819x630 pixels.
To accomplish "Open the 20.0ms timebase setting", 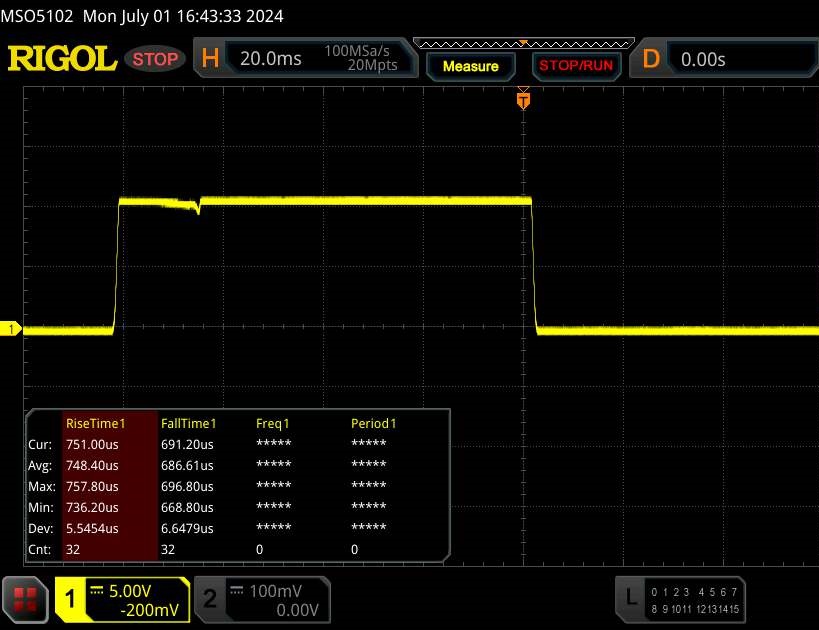I will coord(271,59).
